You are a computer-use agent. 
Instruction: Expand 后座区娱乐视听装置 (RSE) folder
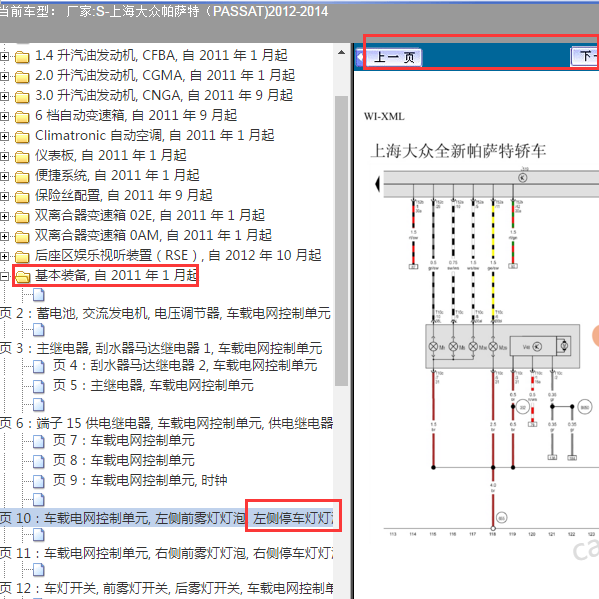[4, 256]
